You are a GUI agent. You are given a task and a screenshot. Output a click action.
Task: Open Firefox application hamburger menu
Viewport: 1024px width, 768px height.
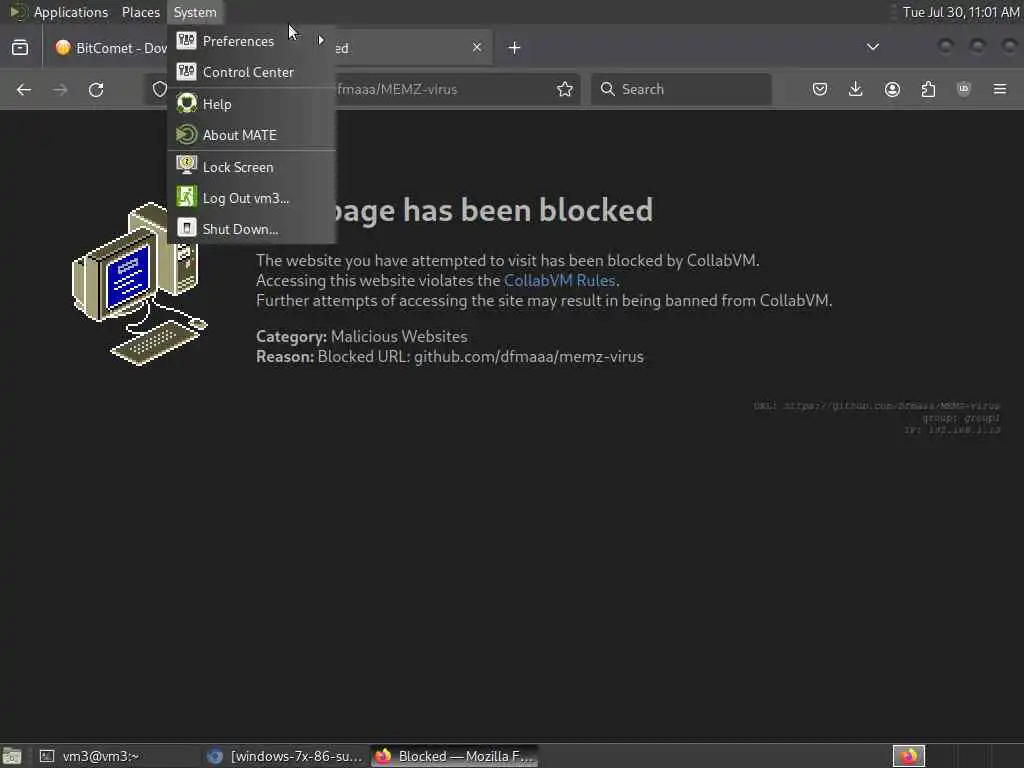coord(1000,89)
